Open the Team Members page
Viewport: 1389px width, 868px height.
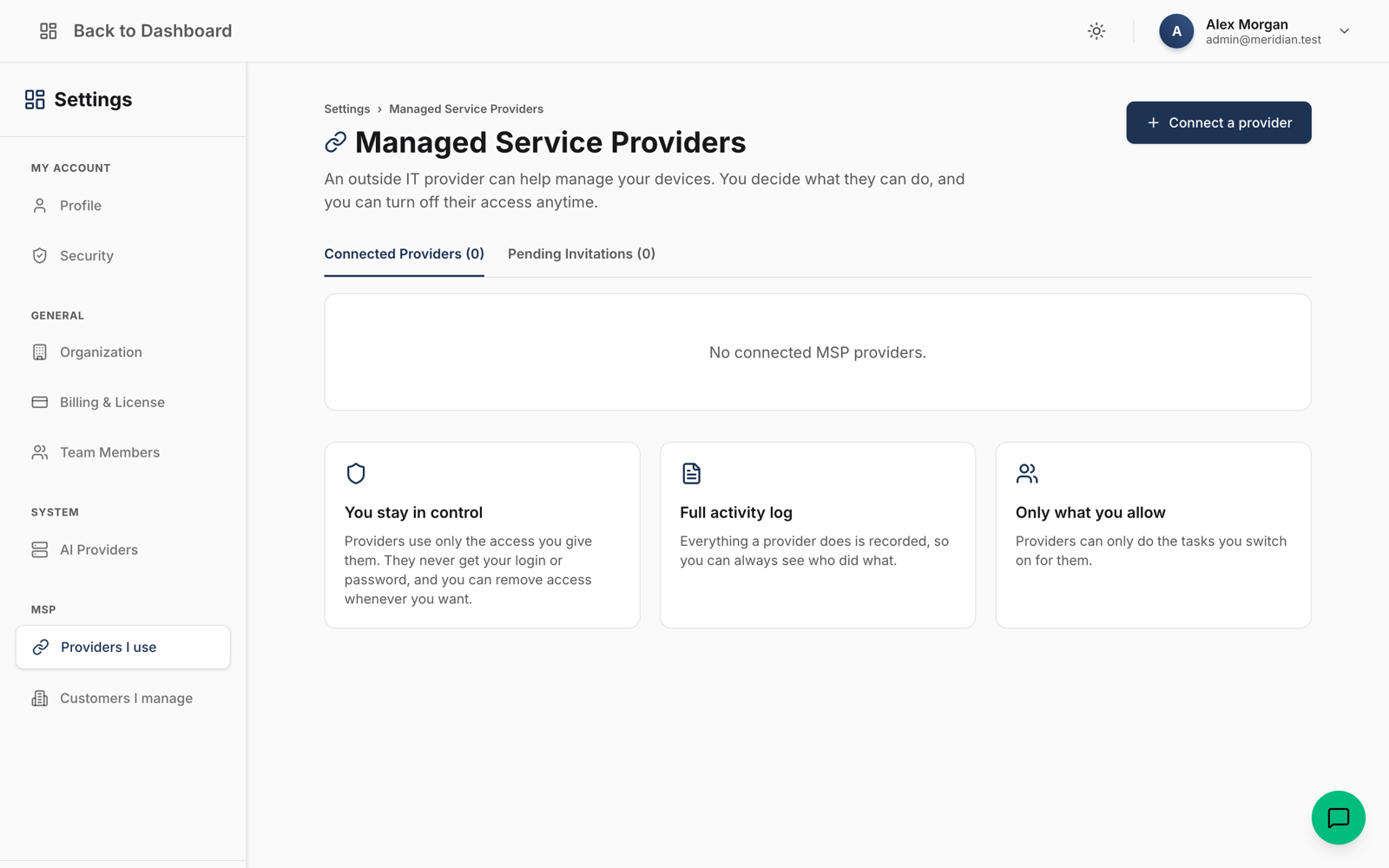click(123, 453)
